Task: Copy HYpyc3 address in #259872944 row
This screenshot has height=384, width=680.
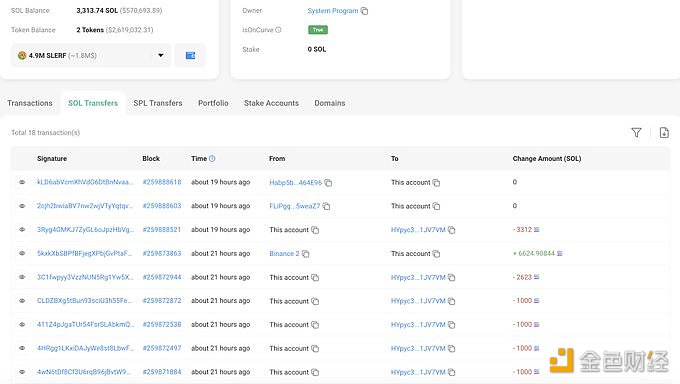Action: pyautogui.click(x=451, y=278)
